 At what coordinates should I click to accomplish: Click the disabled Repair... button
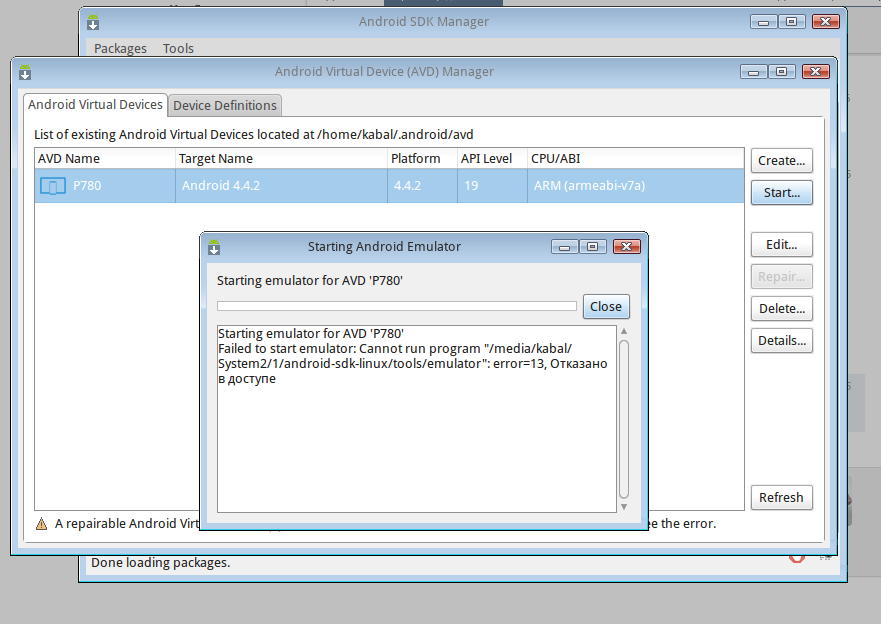[782, 277]
